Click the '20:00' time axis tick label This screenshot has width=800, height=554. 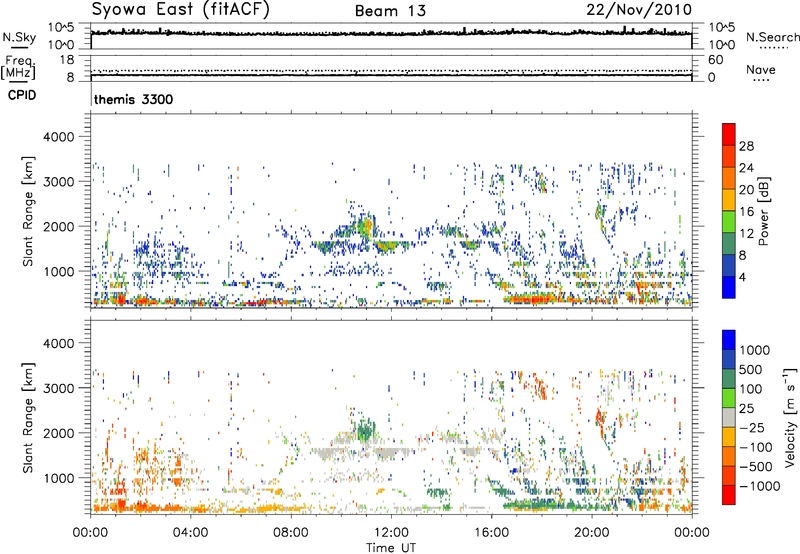(x=591, y=533)
